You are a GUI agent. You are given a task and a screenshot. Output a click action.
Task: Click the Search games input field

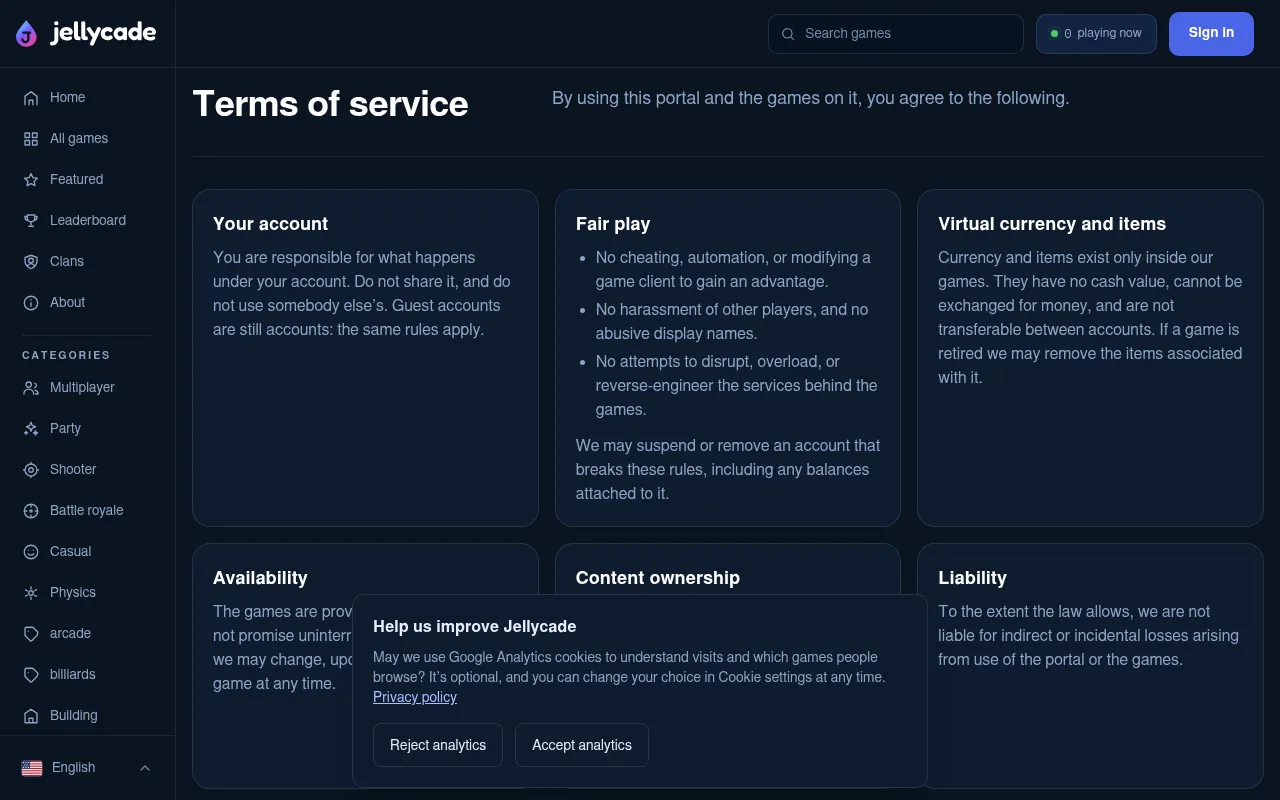(x=896, y=33)
